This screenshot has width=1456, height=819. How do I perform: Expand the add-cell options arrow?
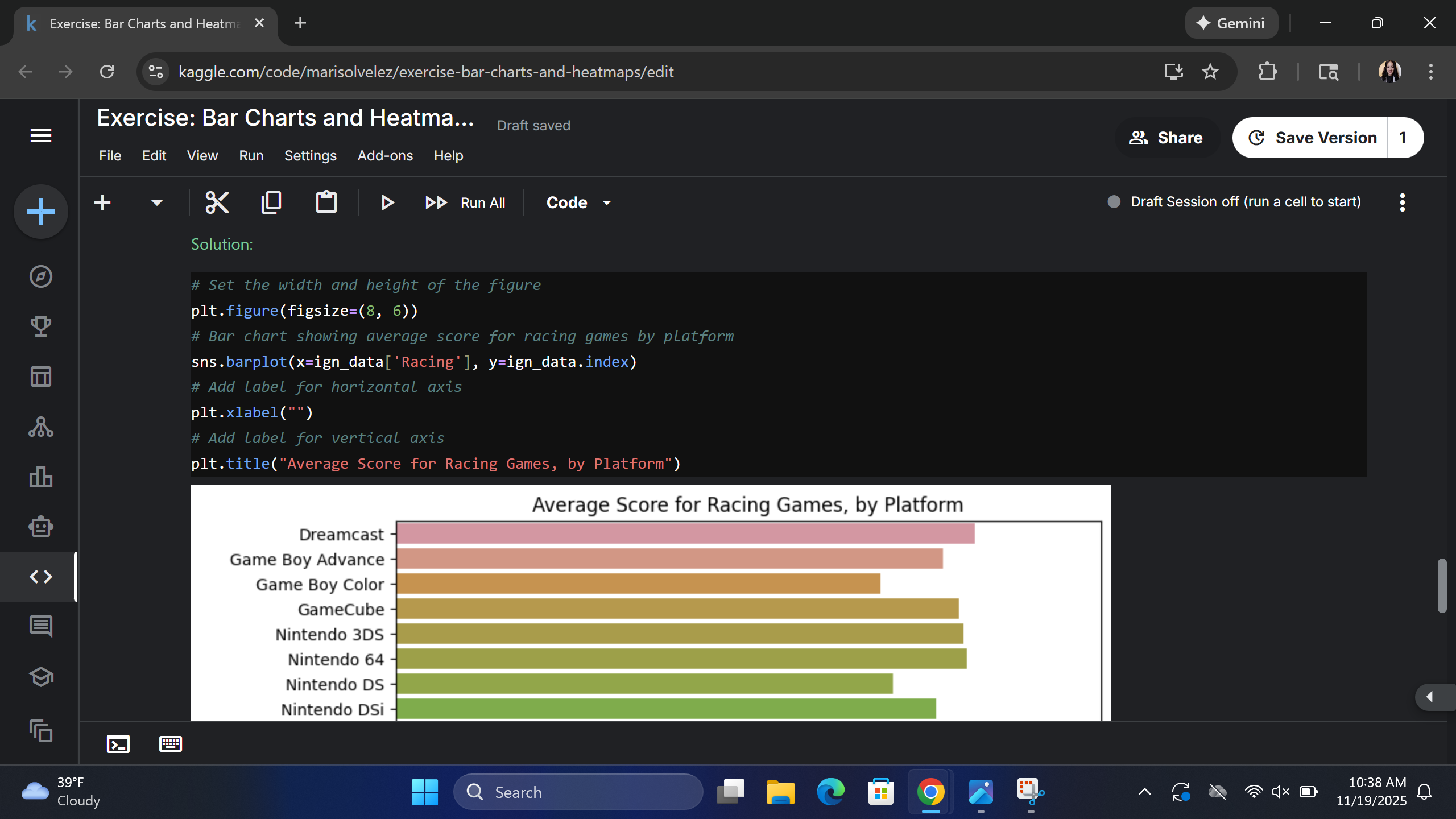[156, 202]
